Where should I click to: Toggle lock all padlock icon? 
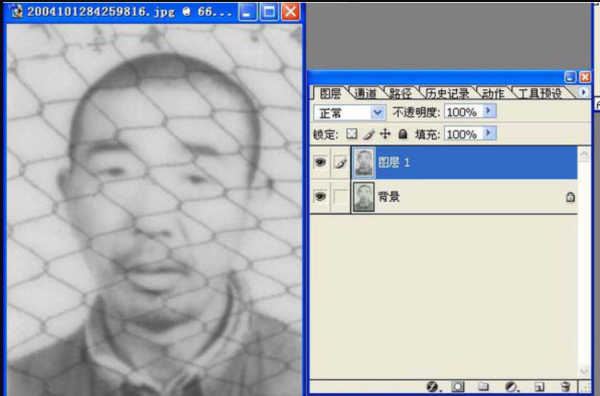pos(403,134)
